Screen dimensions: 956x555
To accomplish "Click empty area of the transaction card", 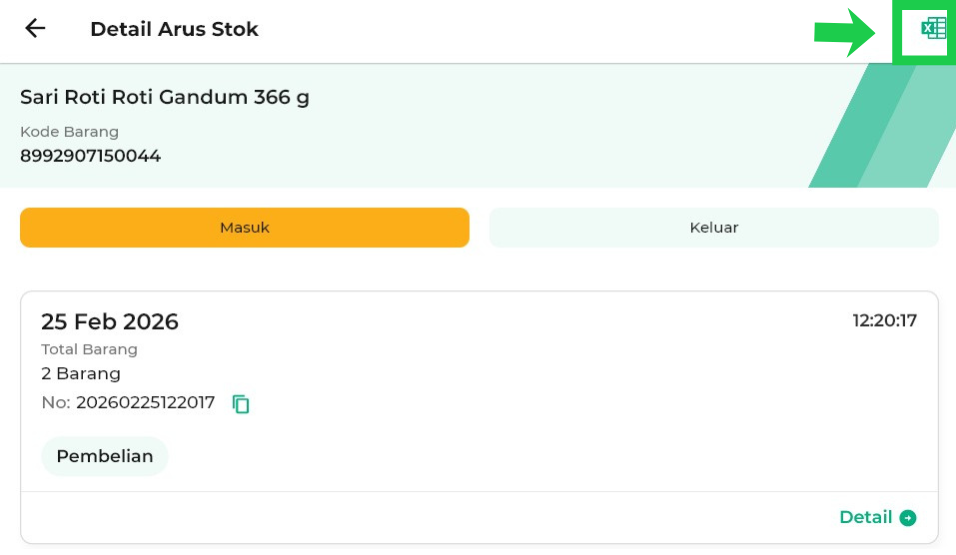I will 550,420.
